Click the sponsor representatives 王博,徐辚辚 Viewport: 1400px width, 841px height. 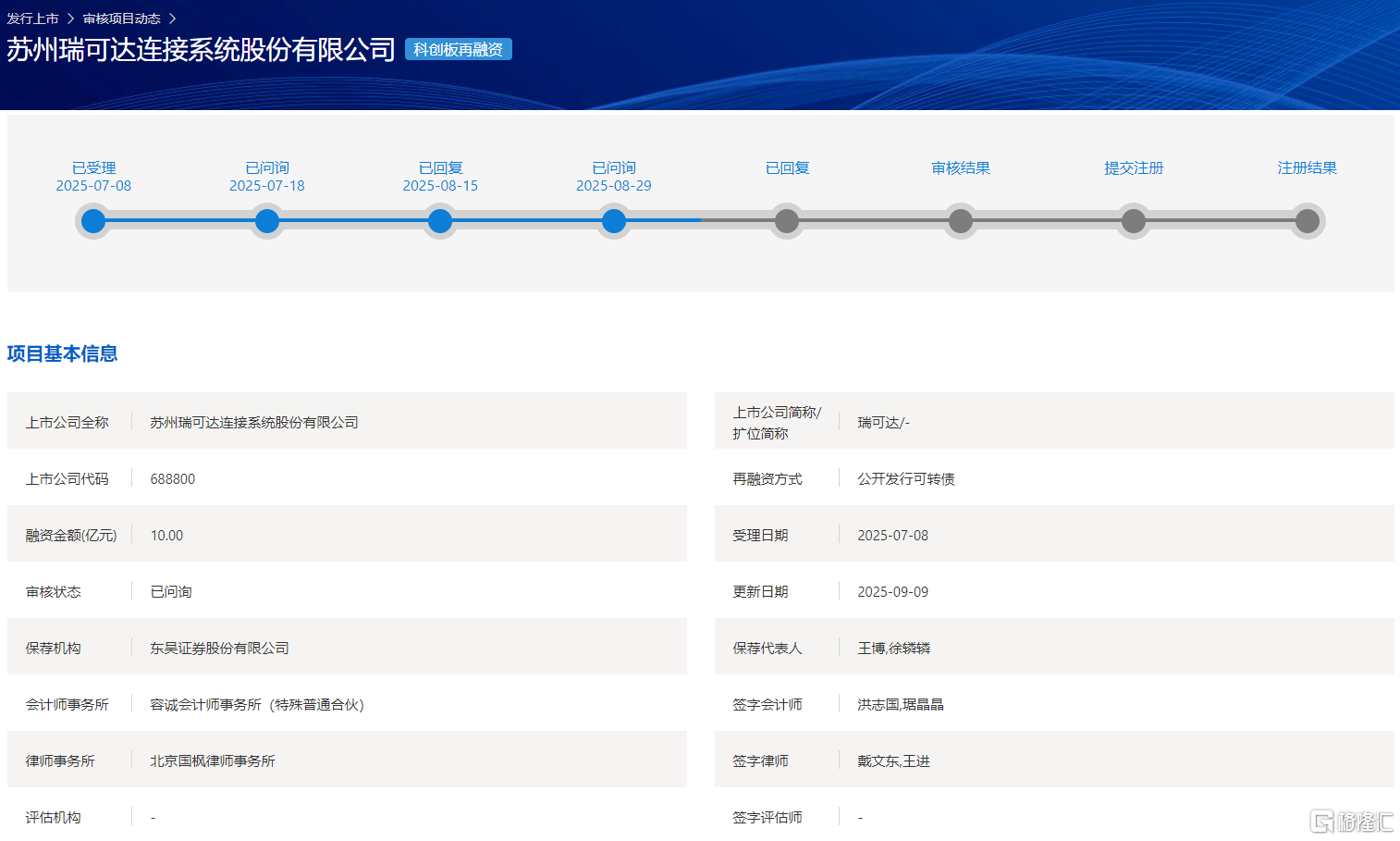(894, 648)
